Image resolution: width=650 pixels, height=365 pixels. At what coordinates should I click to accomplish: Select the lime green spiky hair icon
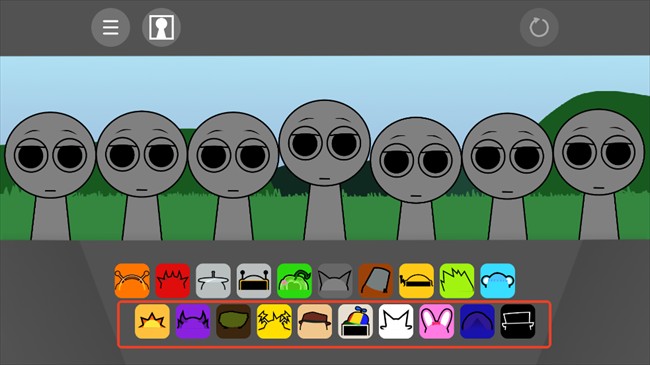coord(457,281)
